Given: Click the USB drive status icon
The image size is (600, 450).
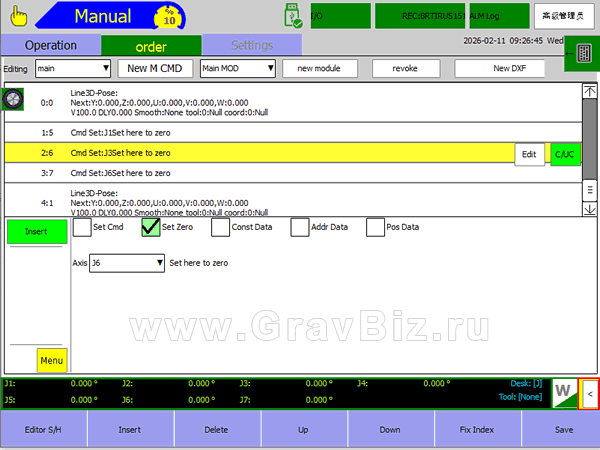Looking at the screenshot, I should [293, 15].
